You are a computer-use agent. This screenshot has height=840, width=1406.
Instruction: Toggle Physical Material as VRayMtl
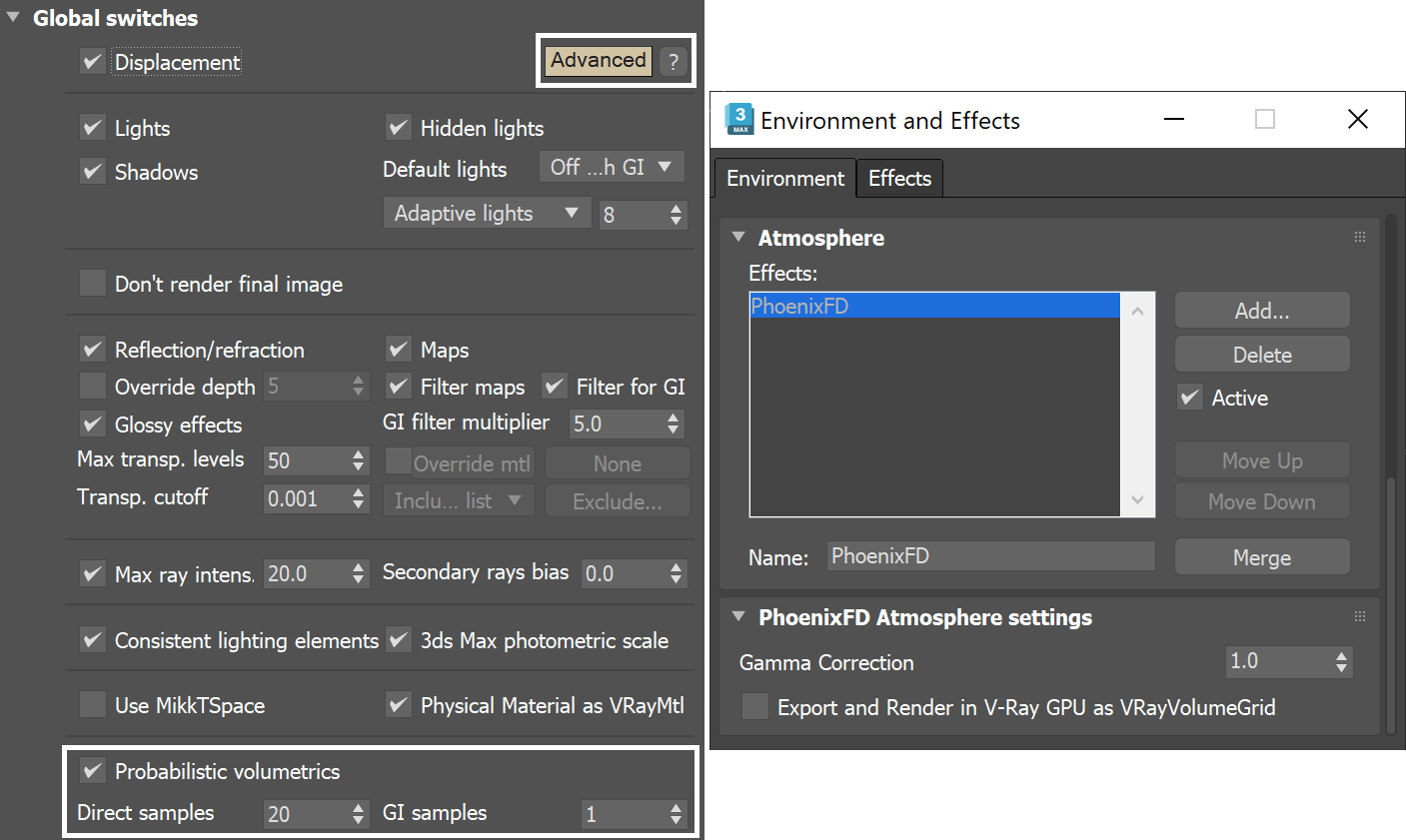399,705
